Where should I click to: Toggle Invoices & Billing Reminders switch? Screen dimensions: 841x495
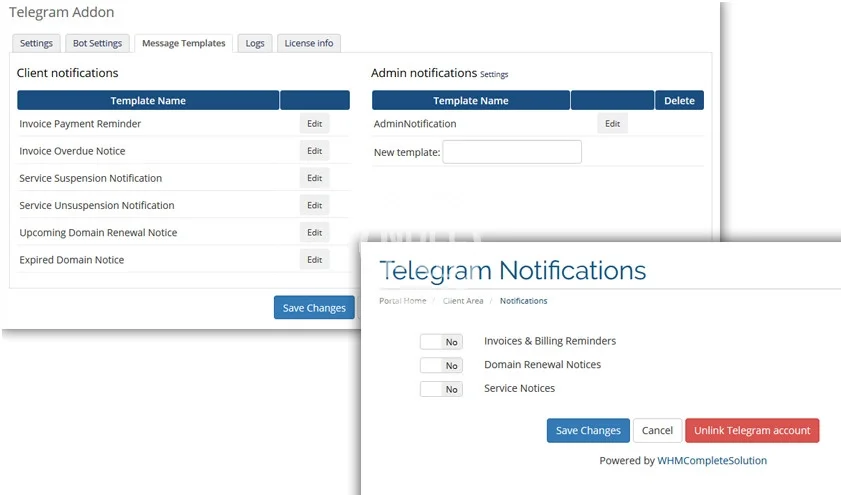(x=441, y=342)
